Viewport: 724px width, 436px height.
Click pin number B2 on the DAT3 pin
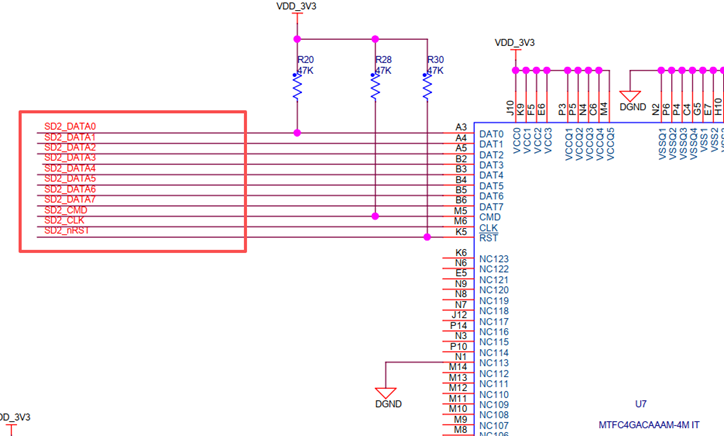tap(461, 159)
